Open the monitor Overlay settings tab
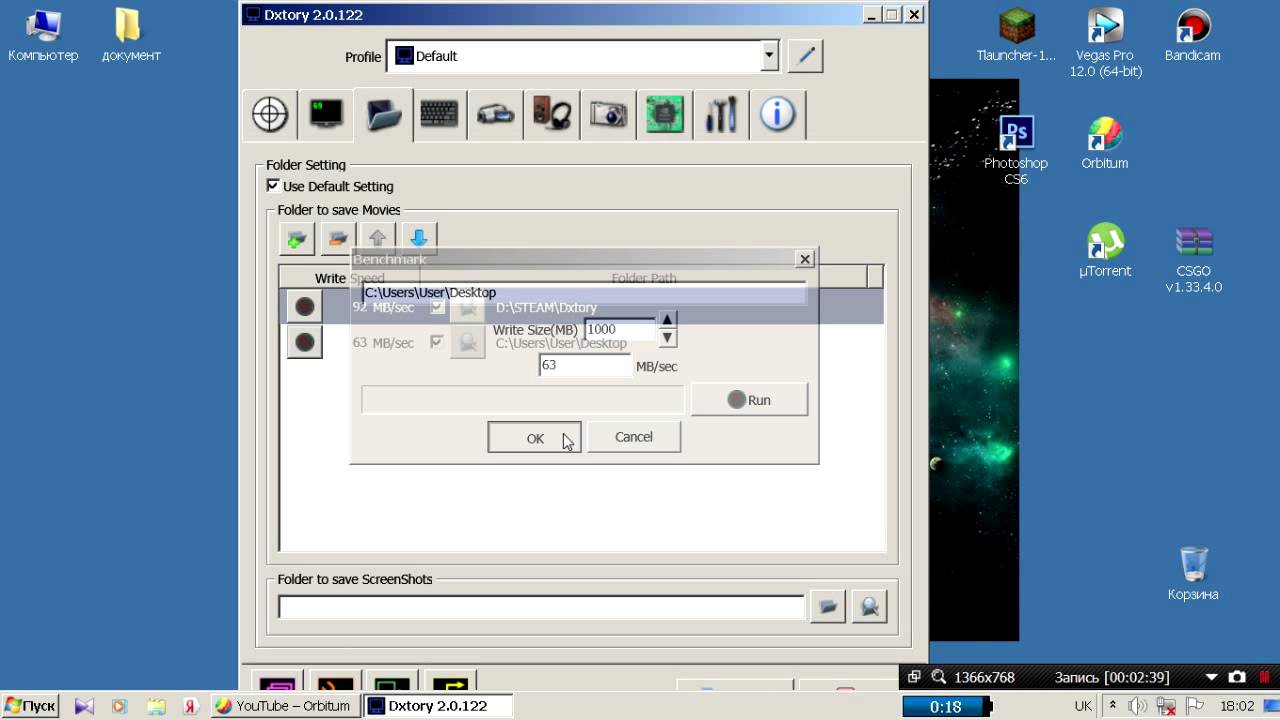The image size is (1280, 720). point(326,115)
